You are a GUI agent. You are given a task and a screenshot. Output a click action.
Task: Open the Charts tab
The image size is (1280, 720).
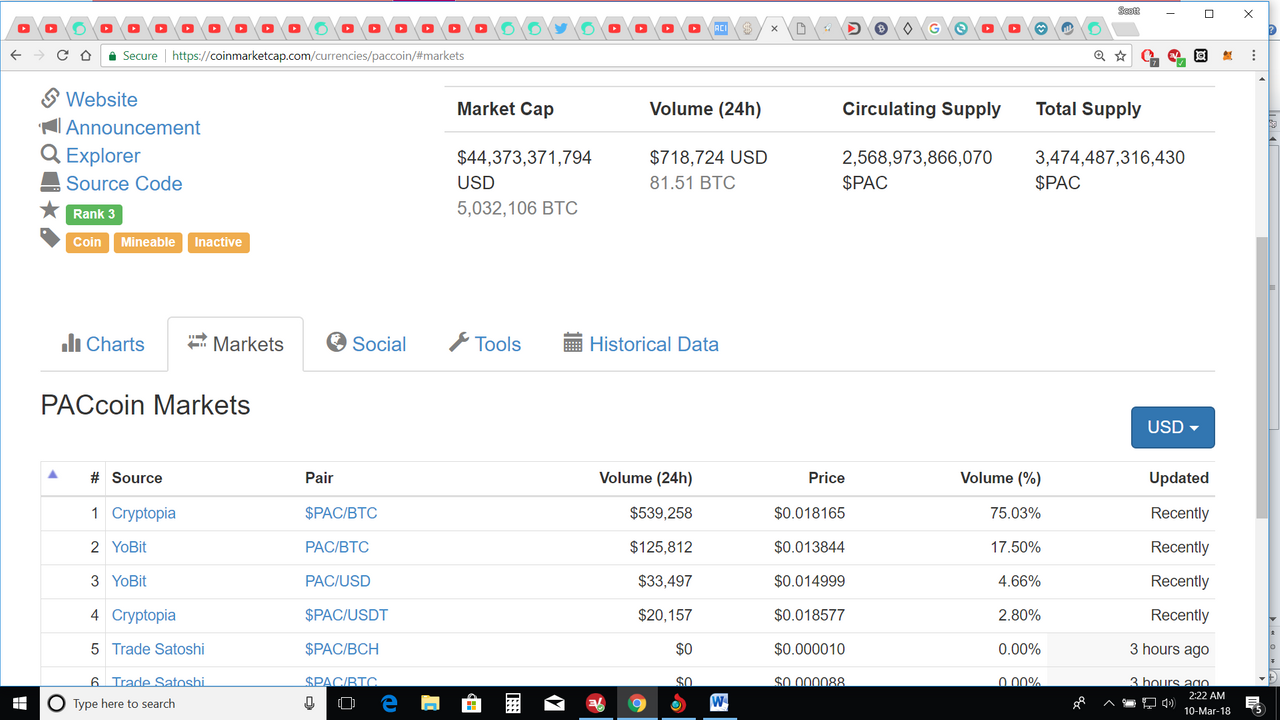coord(103,344)
